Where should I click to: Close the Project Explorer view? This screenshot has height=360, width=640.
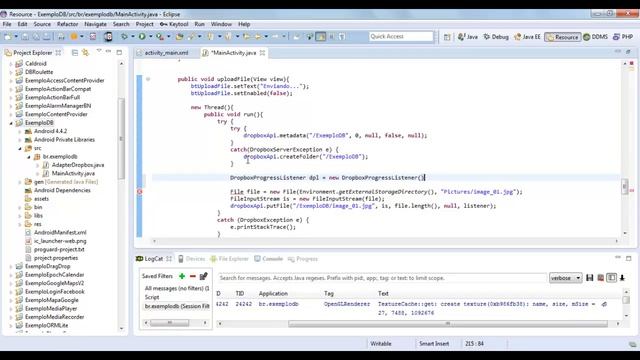coord(58,53)
